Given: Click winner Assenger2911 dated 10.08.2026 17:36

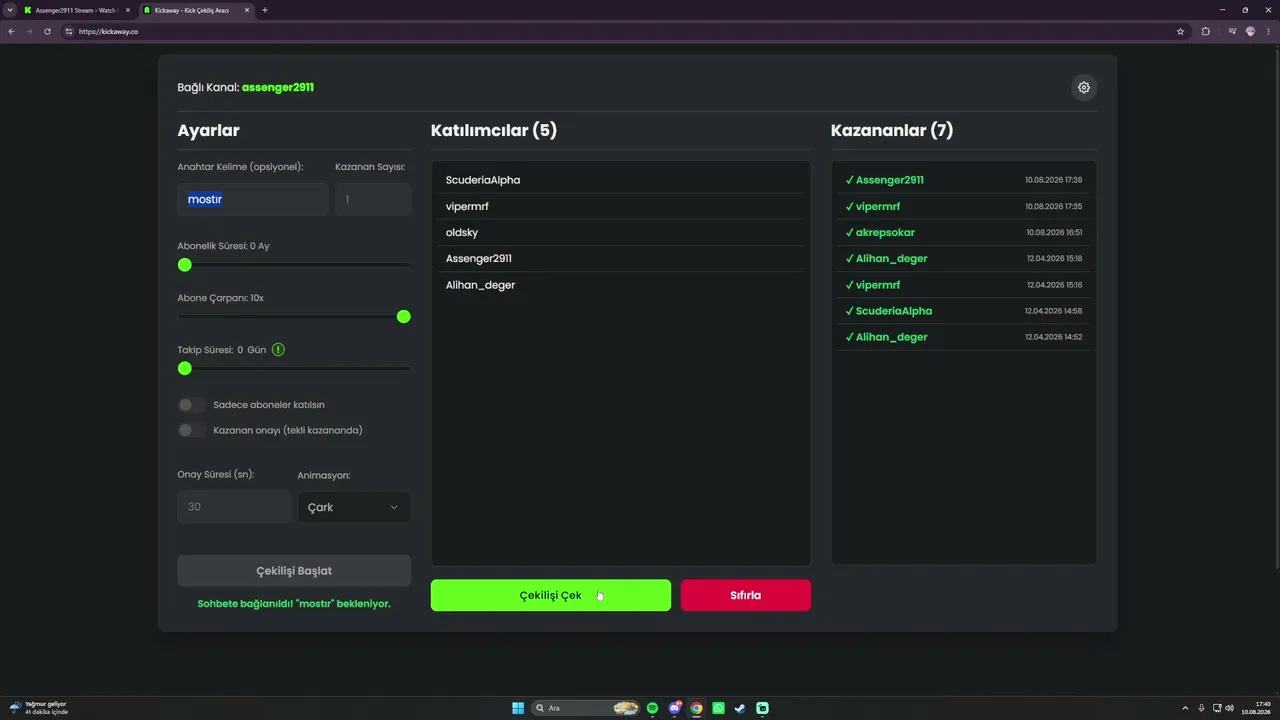Looking at the screenshot, I should (x=964, y=180).
